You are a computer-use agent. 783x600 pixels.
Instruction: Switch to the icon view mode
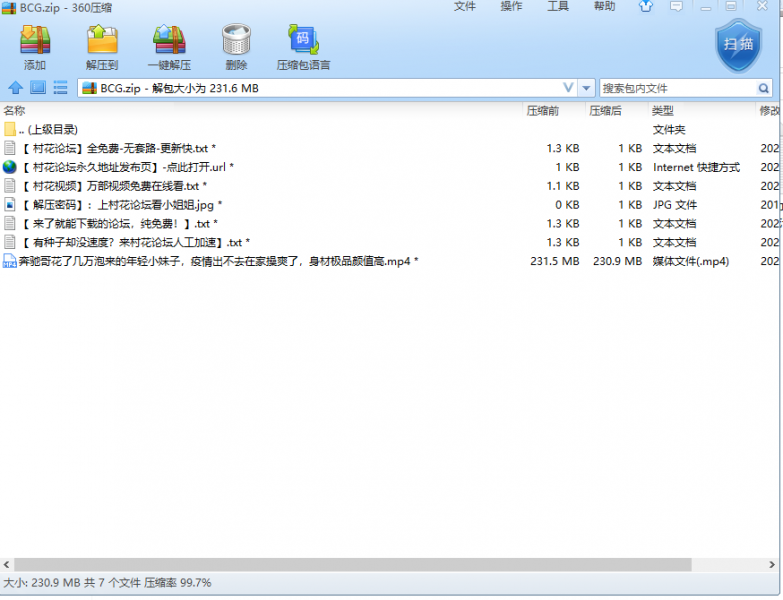[x=38, y=88]
